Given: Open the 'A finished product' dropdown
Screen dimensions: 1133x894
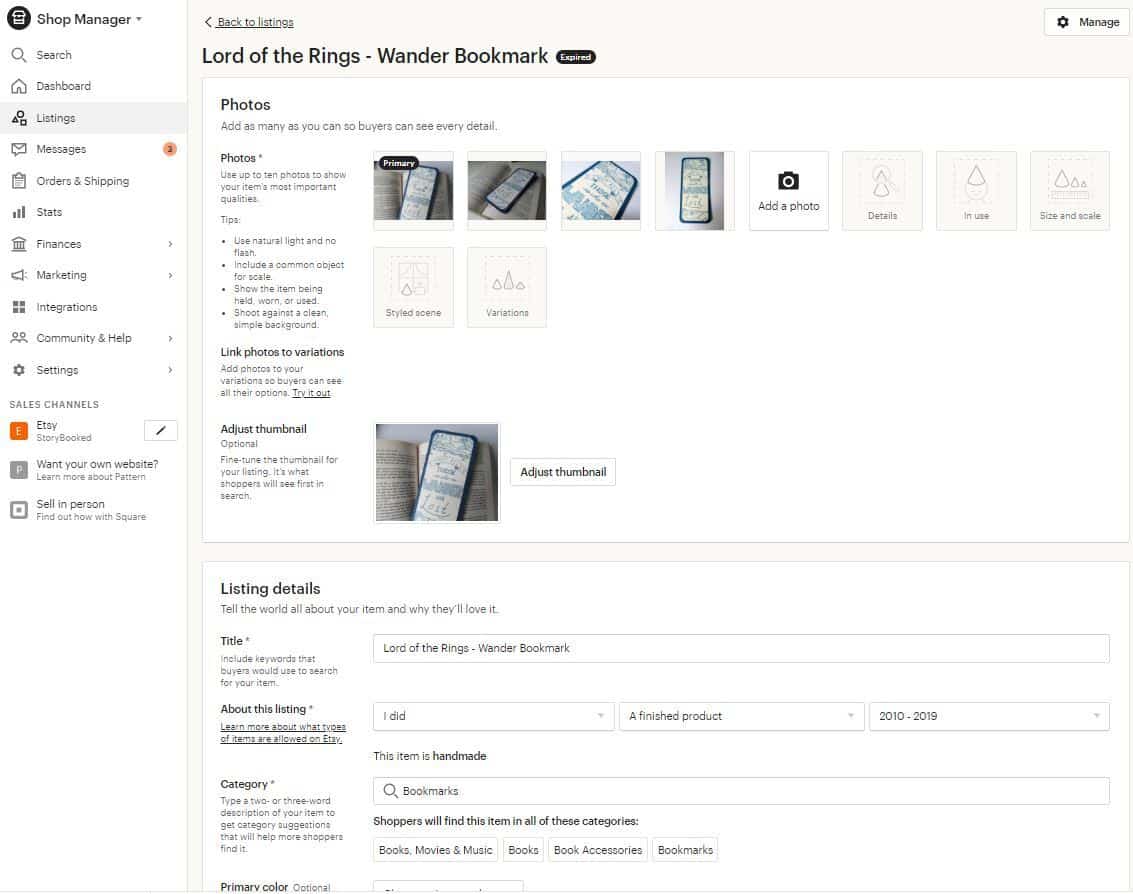Looking at the screenshot, I should point(741,716).
